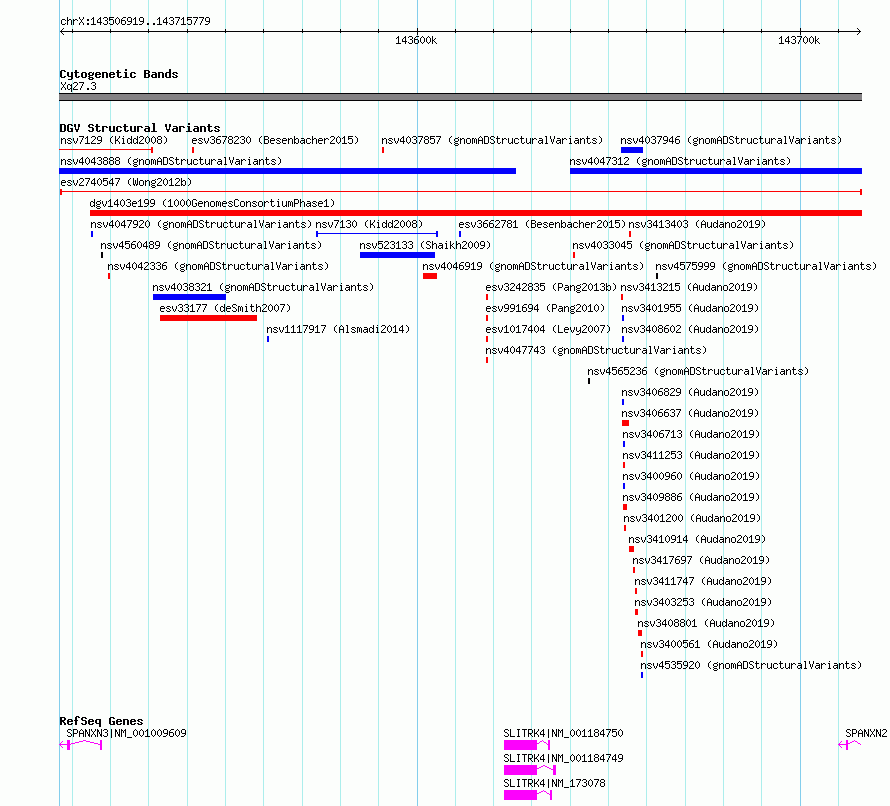Click nsv4535920 gnomAD variant label
The image size is (890, 806).
pos(751,665)
